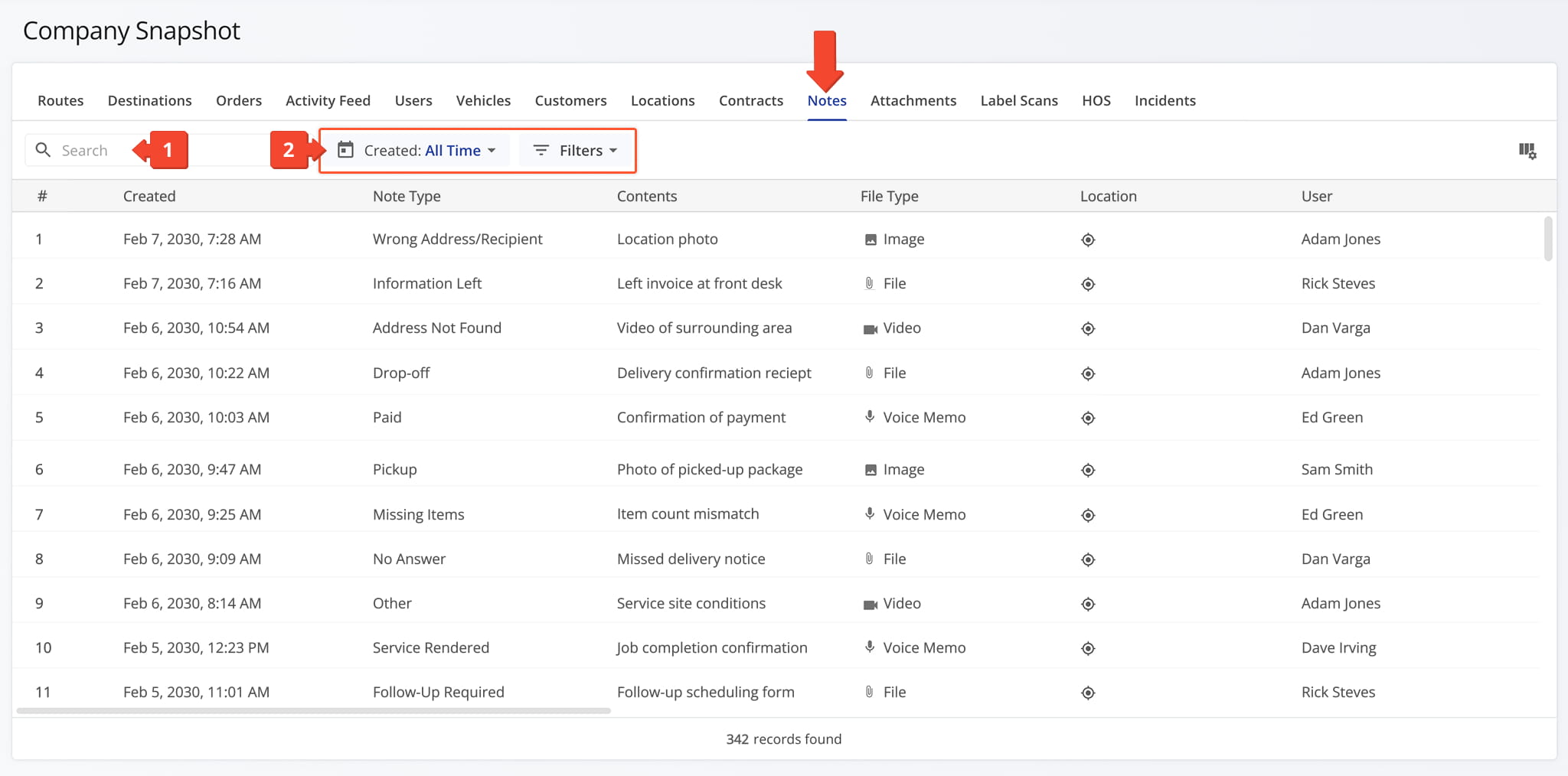Viewport: 1568px width, 776px height.
Task: Open the HOS tab
Action: pyautogui.click(x=1096, y=100)
